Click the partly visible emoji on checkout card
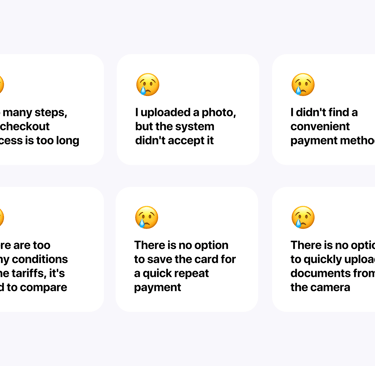Image resolution: width=375 pixels, height=366 pixels. (2, 84)
